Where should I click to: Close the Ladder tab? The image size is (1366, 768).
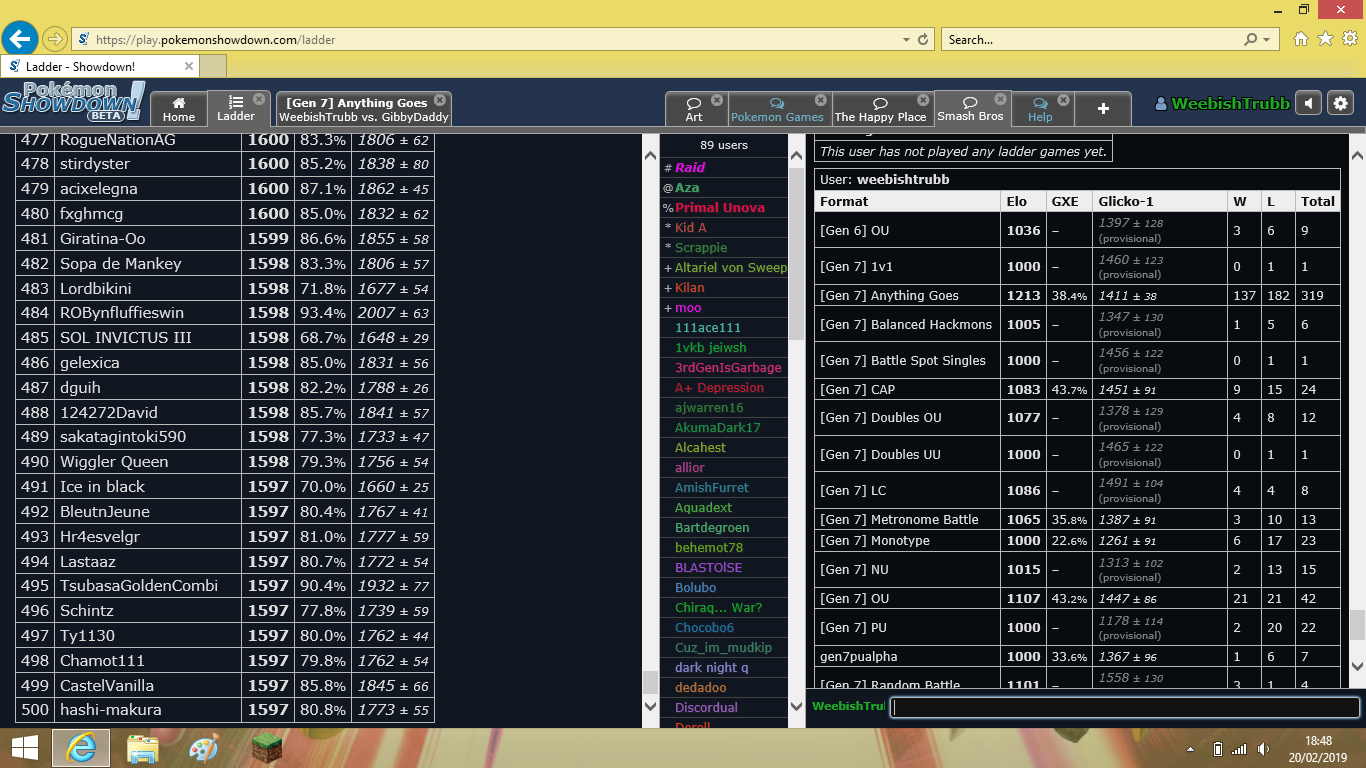pos(259,99)
